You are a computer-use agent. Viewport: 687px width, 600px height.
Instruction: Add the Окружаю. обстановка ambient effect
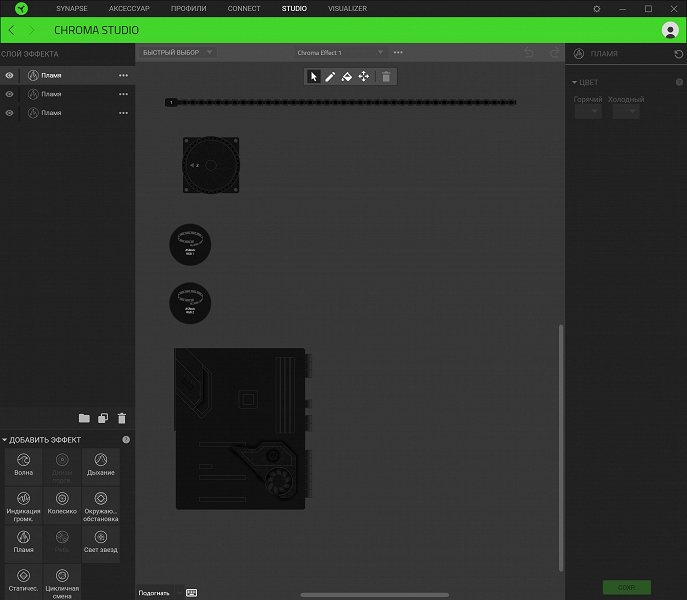point(101,506)
